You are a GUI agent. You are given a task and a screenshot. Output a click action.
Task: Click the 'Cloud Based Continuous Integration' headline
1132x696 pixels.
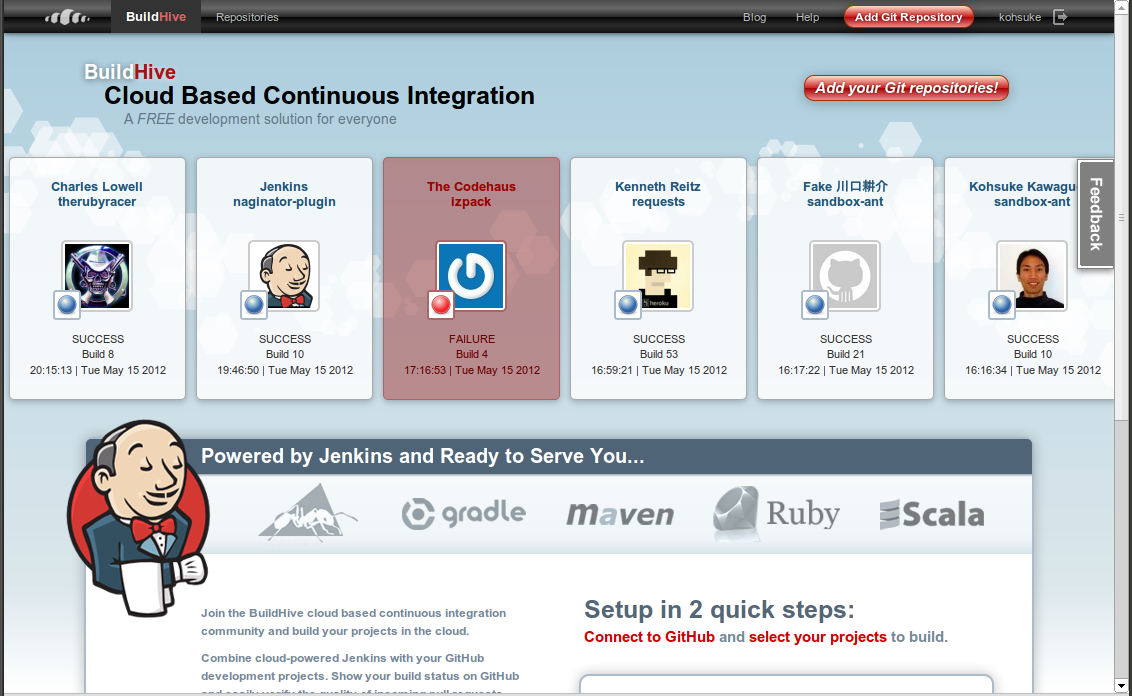[319, 95]
